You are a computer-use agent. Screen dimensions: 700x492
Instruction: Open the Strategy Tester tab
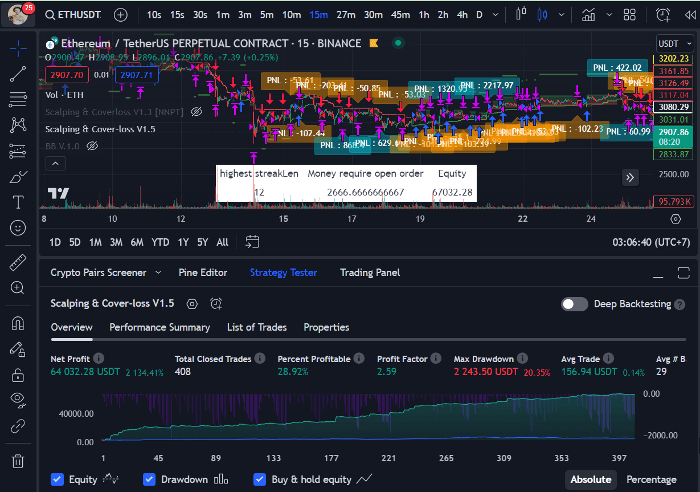click(283, 272)
